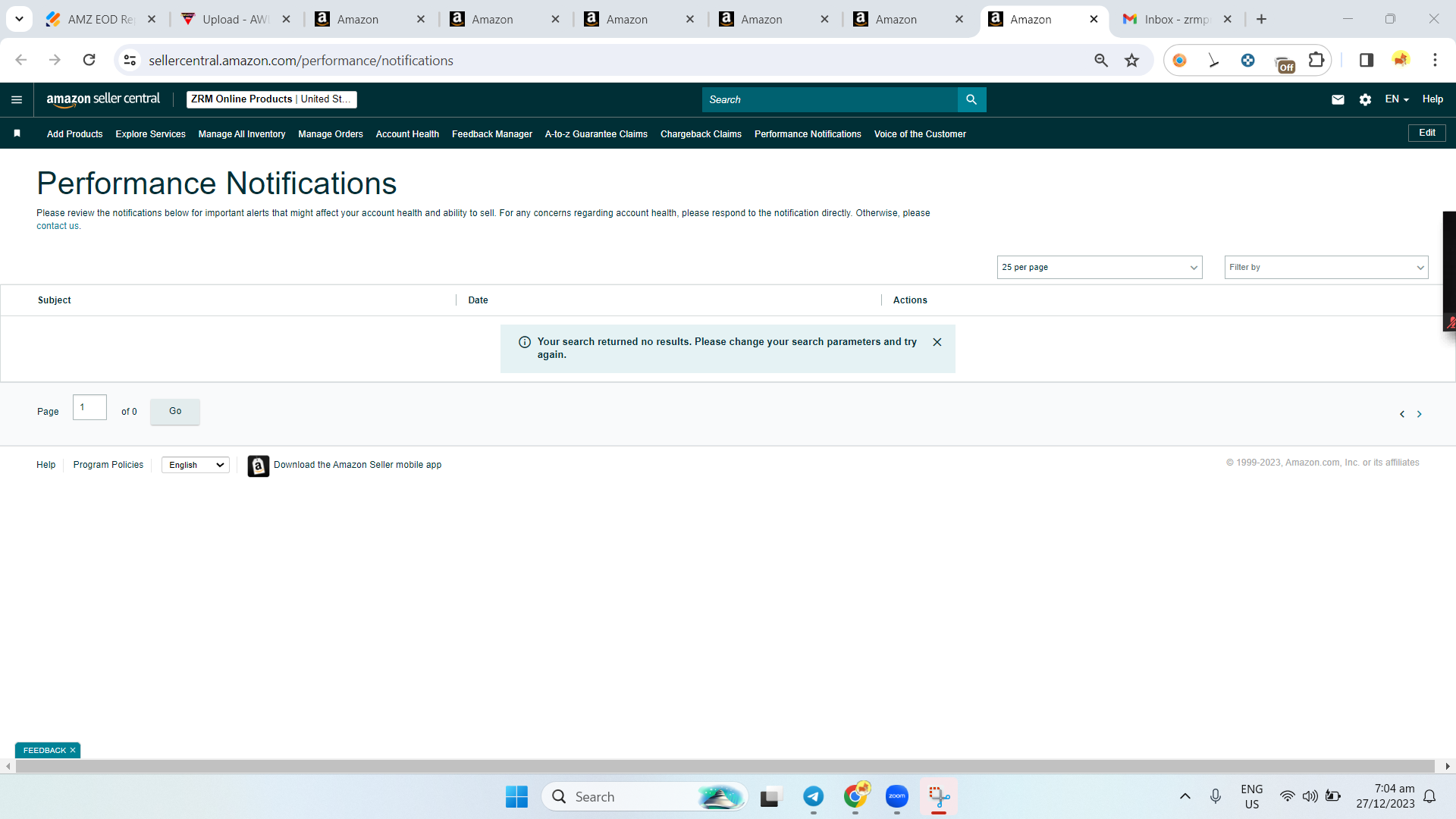
Task: Open A-to-z Guarantee Claims
Action: click(x=596, y=134)
